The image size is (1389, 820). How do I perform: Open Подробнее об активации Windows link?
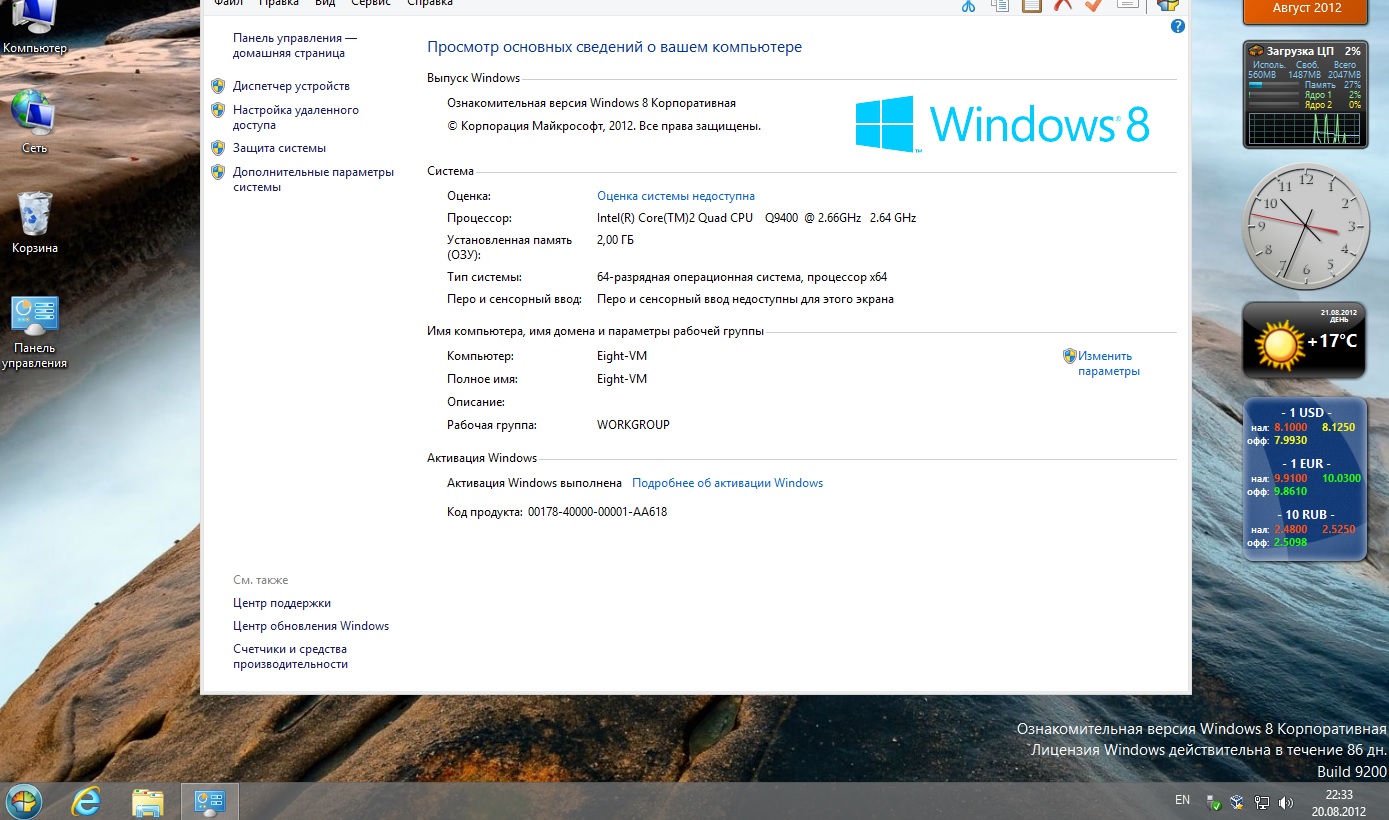point(727,483)
